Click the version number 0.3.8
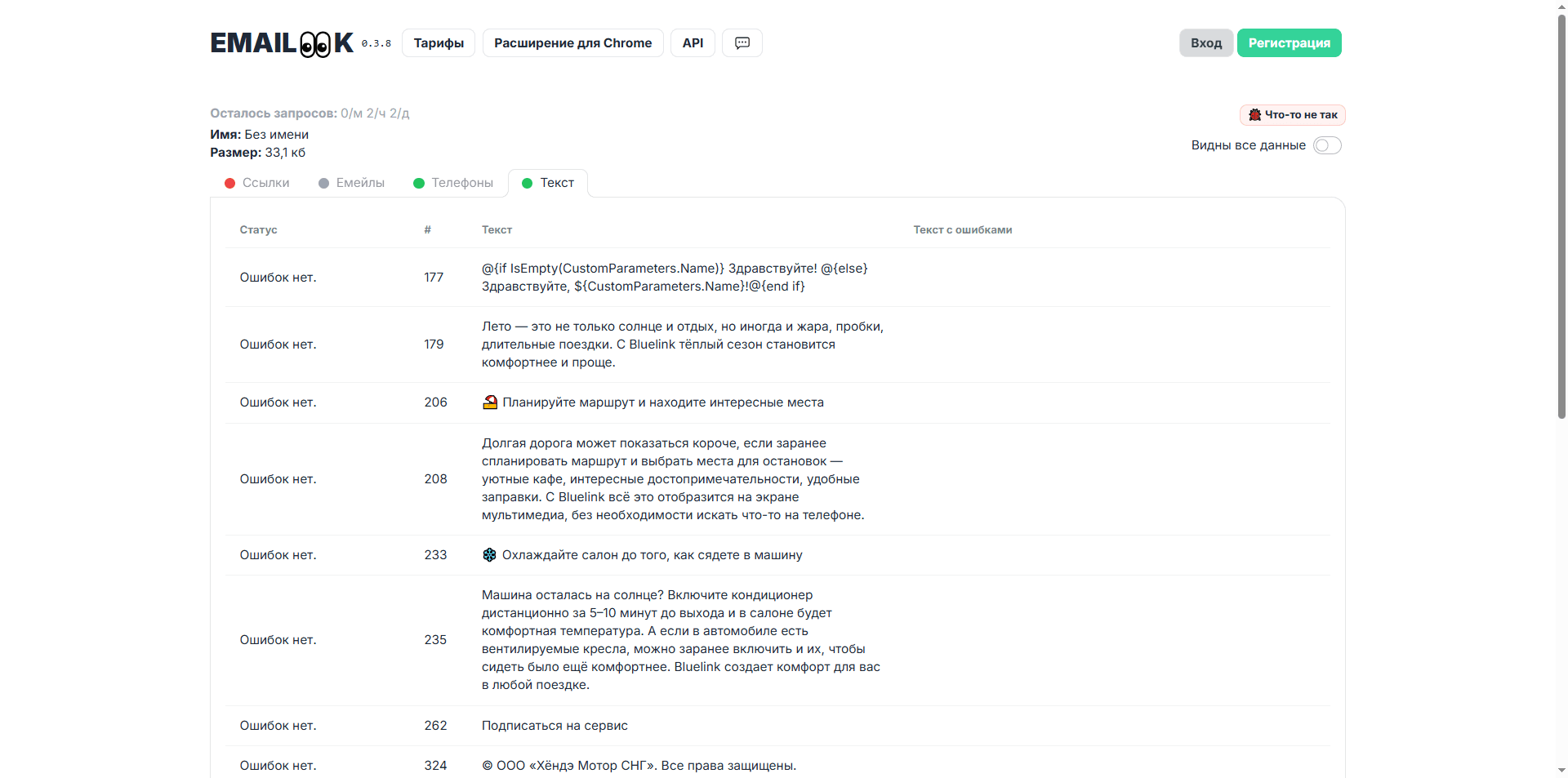 click(x=376, y=44)
